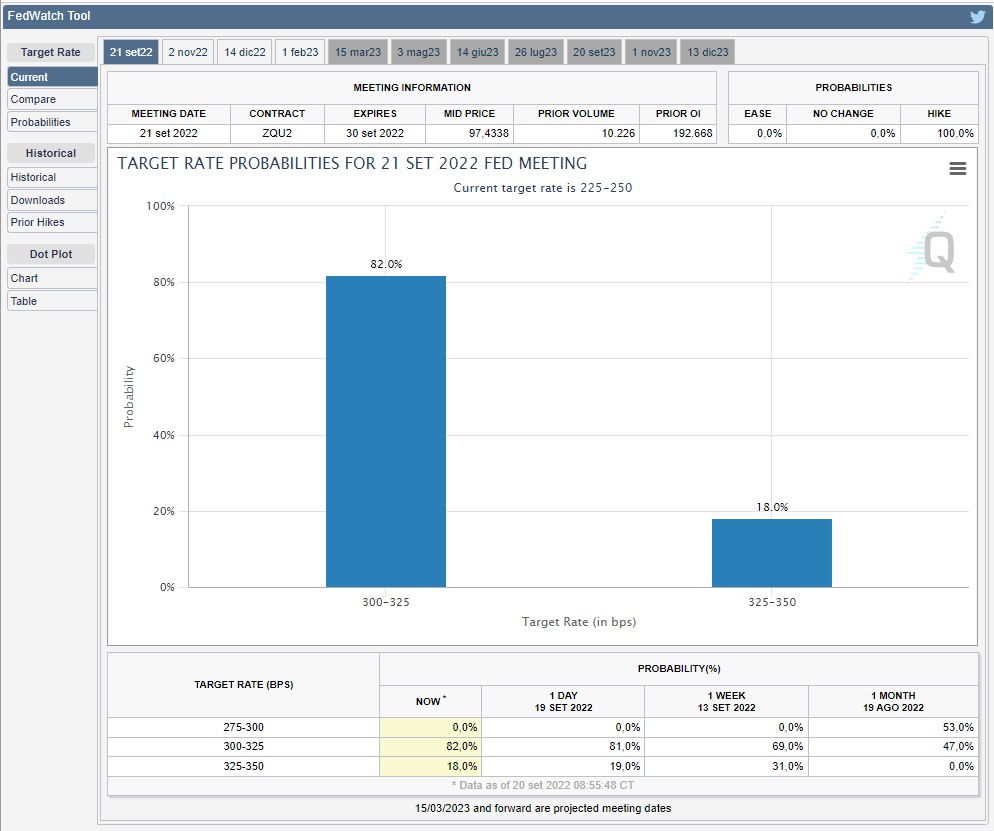
Task: Click the NOW column header
Action: (x=430, y=701)
